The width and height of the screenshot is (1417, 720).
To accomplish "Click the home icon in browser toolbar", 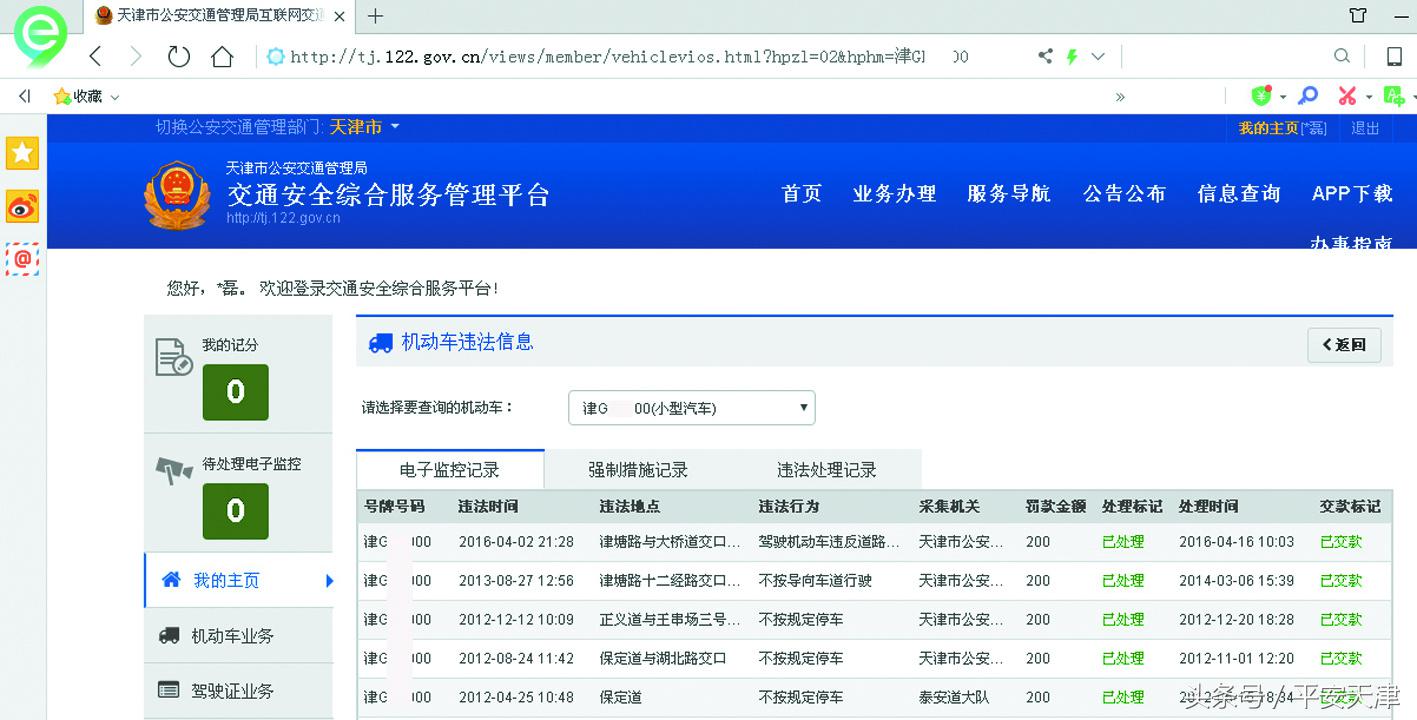I will pos(222,56).
